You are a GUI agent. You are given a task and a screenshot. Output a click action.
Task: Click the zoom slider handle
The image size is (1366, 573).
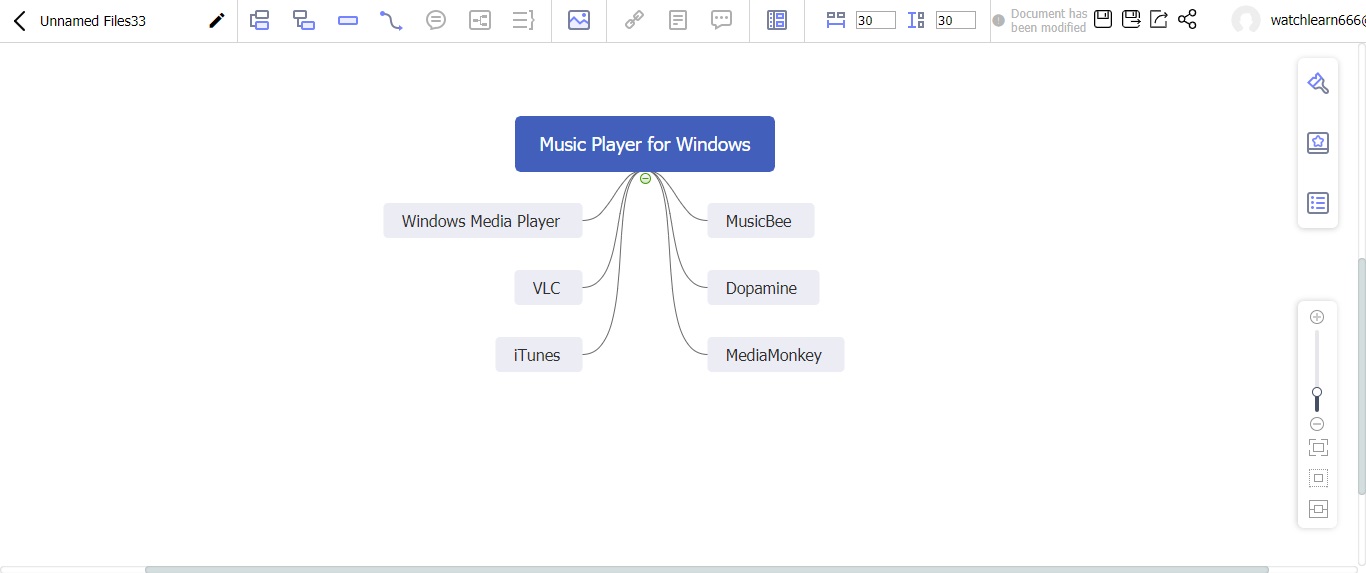coord(1317,393)
